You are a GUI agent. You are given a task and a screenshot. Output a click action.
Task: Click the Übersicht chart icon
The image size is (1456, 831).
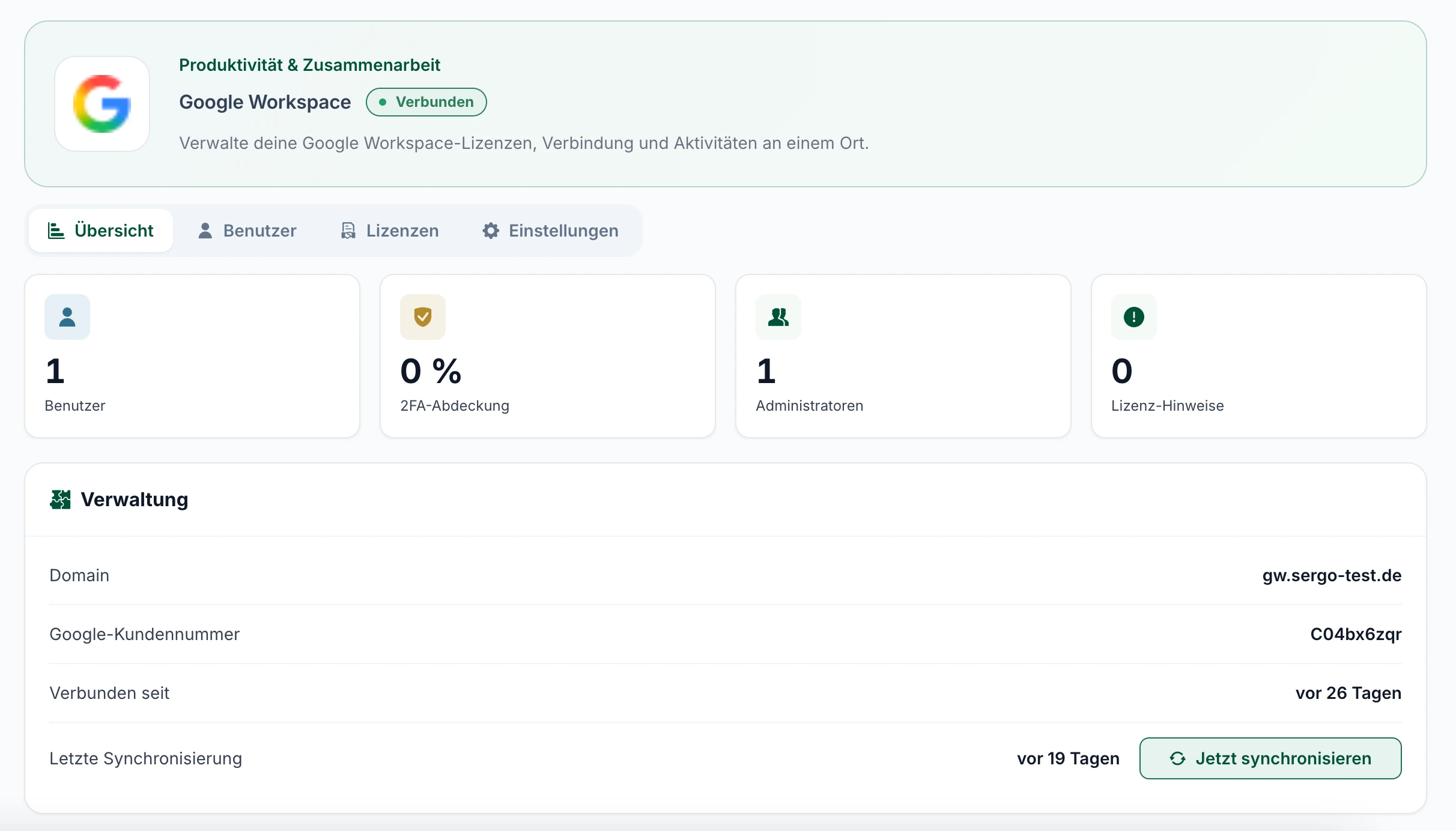pos(56,231)
